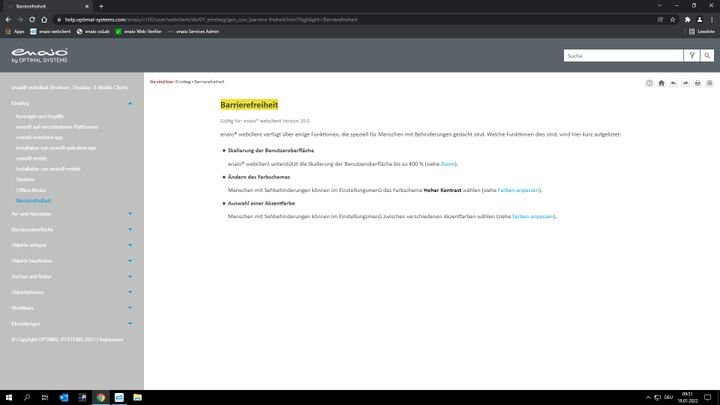The image size is (720, 405).
Task: Open the enaio coLab bookmark
Action: tap(93, 32)
